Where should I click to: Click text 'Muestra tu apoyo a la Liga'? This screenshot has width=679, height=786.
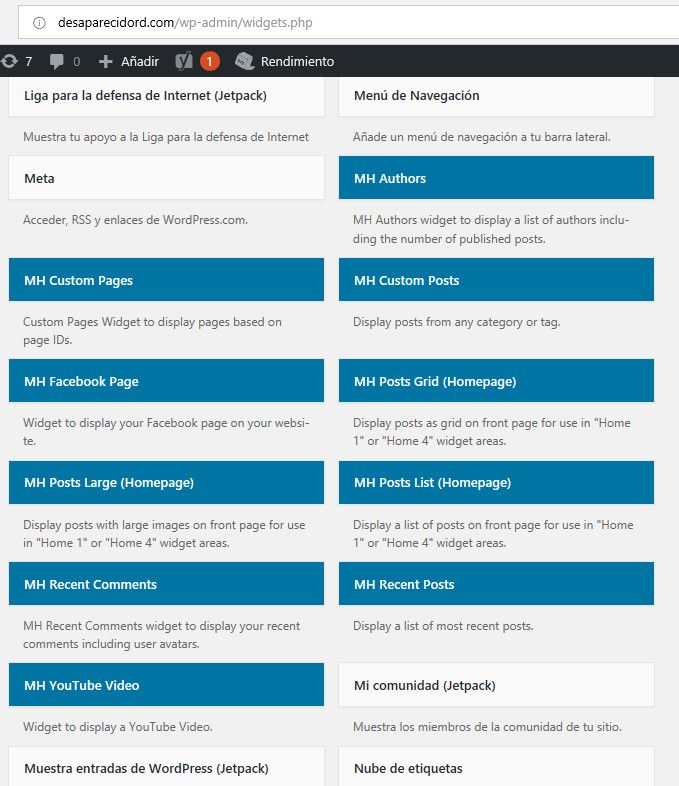coord(93,136)
